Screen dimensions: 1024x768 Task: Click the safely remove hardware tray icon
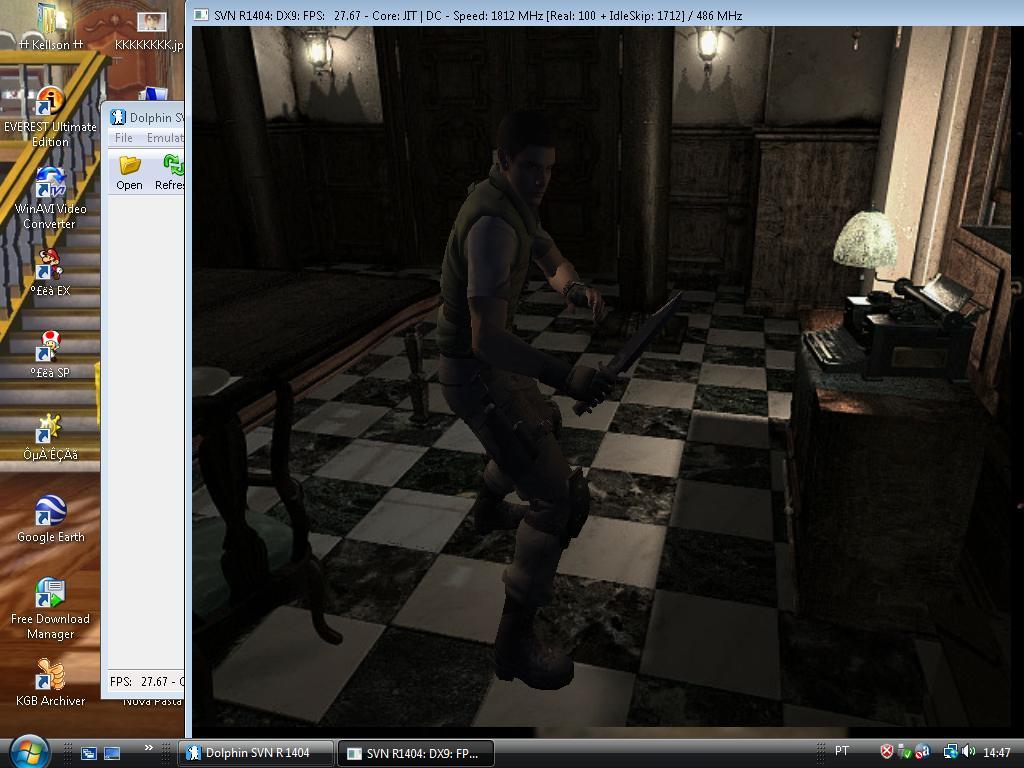(x=904, y=752)
